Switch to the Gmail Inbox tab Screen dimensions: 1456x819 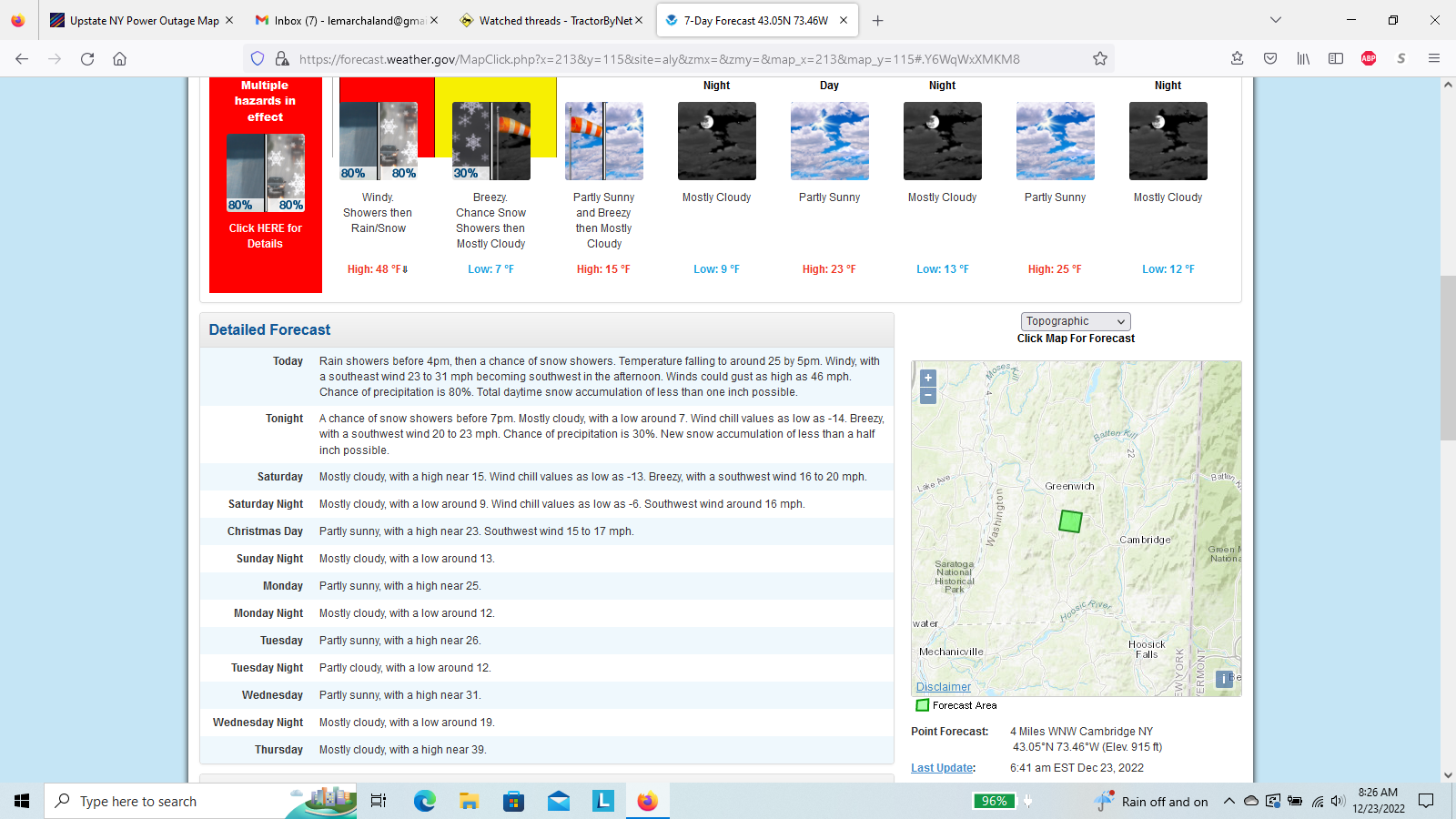point(339,20)
